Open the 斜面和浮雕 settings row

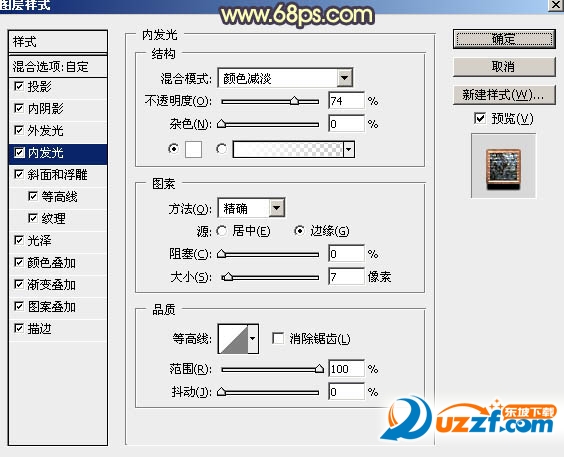click(58, 175)
